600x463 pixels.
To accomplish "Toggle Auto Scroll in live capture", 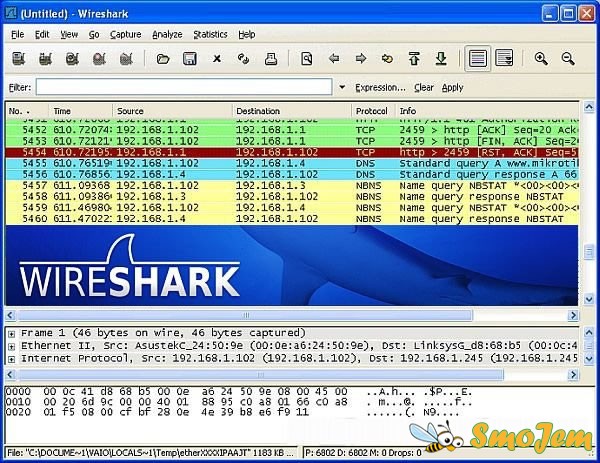I will [x=504, y=59].
